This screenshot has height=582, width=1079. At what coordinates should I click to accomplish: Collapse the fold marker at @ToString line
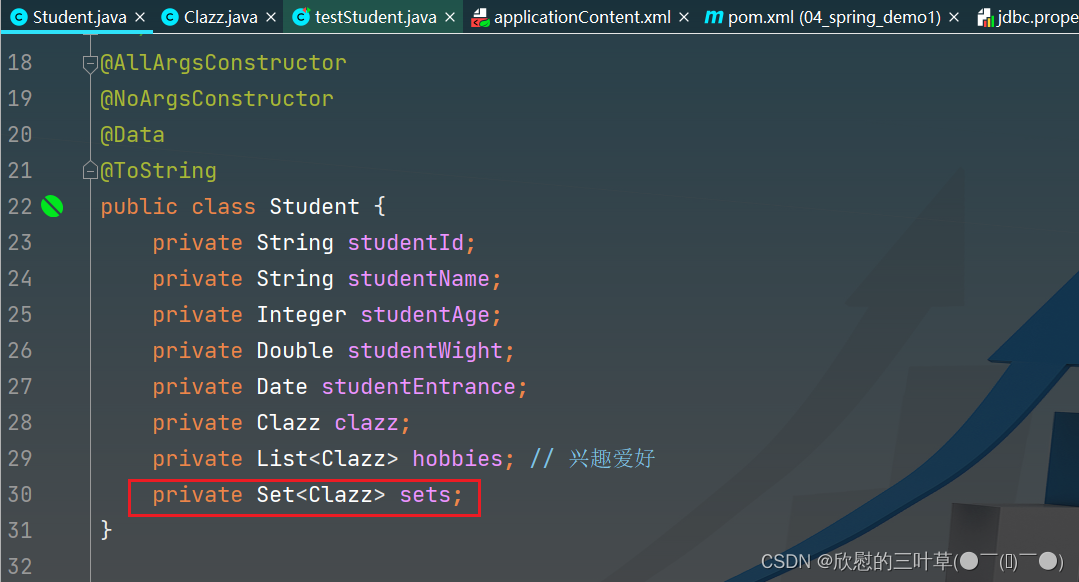pyautogui.click(x=90, y=171)
